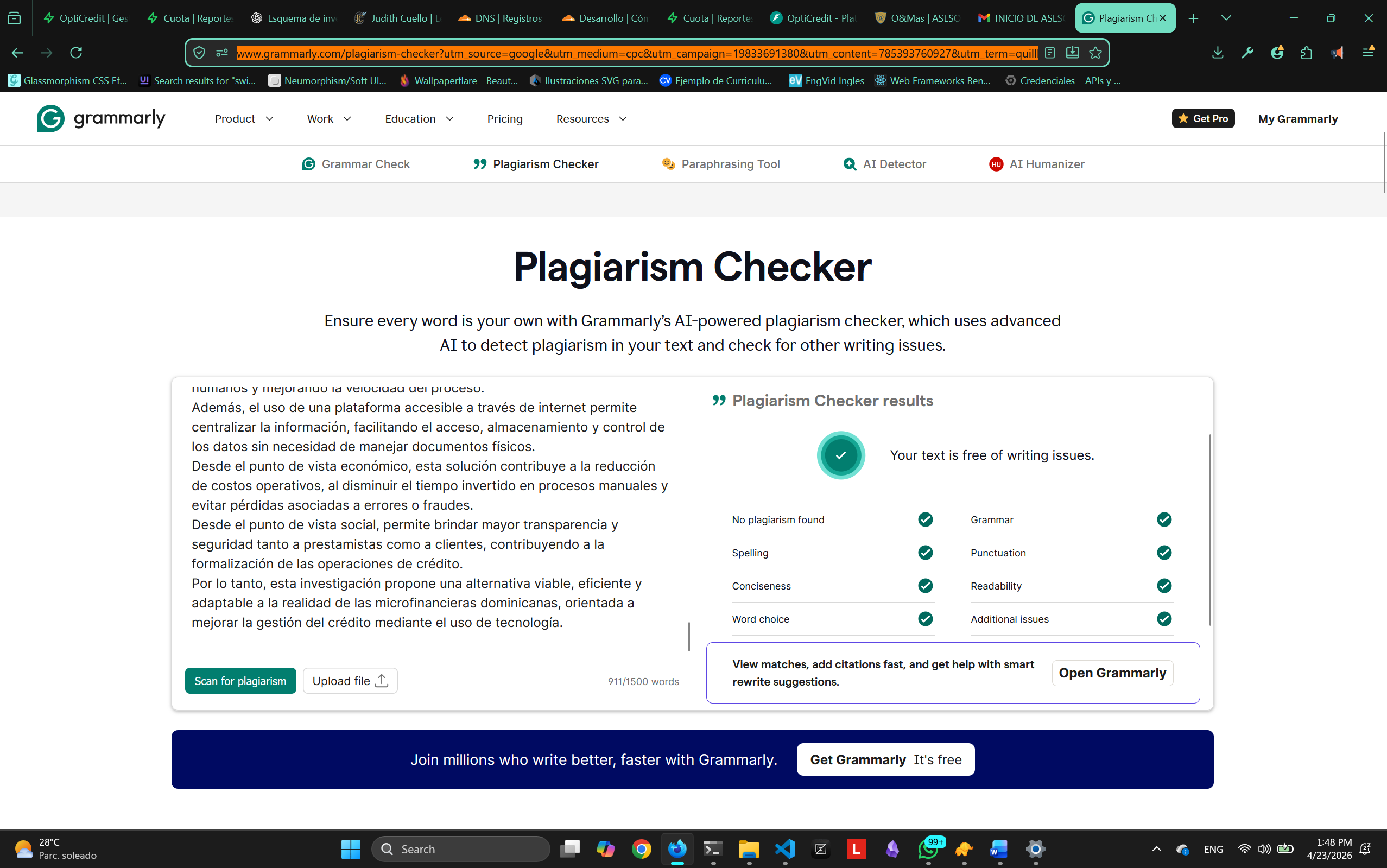1387x868 pixels.
Task: Click Get Grammarly It's free button
Action: (x=885, y=759)
